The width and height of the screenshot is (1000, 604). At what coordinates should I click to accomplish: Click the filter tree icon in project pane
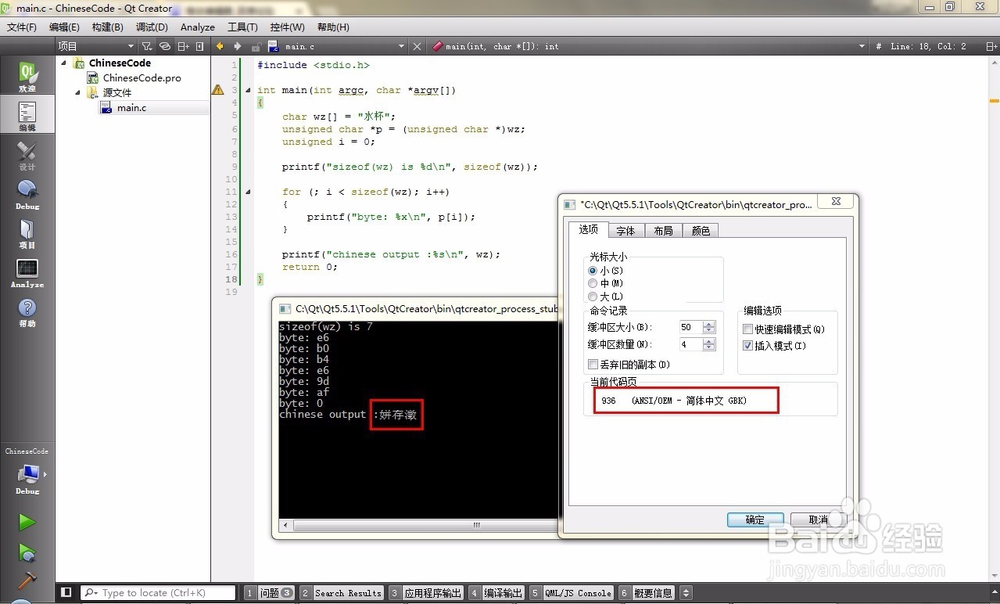[x=147, y=46]
